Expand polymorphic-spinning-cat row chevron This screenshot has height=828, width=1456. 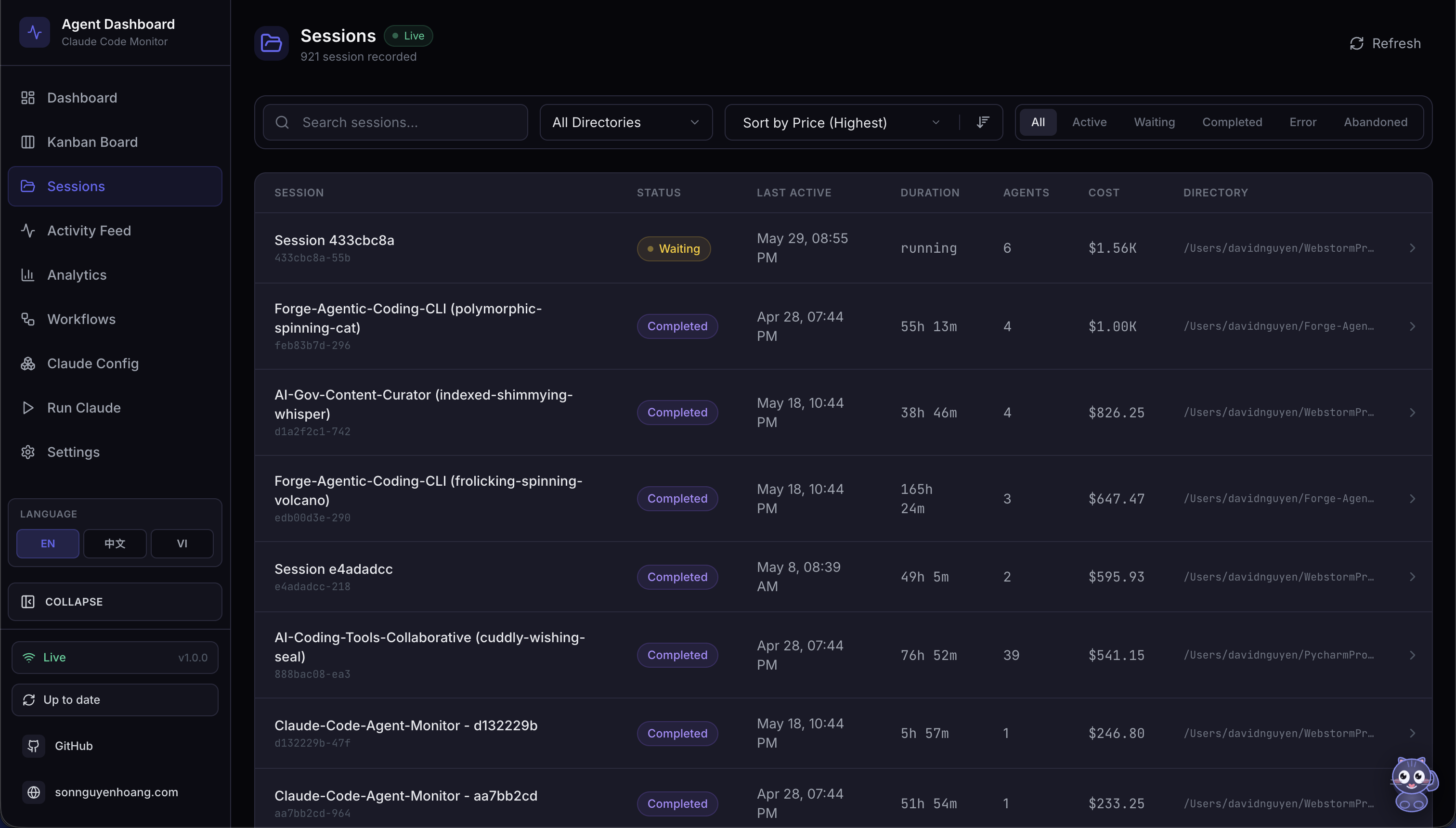[1412, 327]
